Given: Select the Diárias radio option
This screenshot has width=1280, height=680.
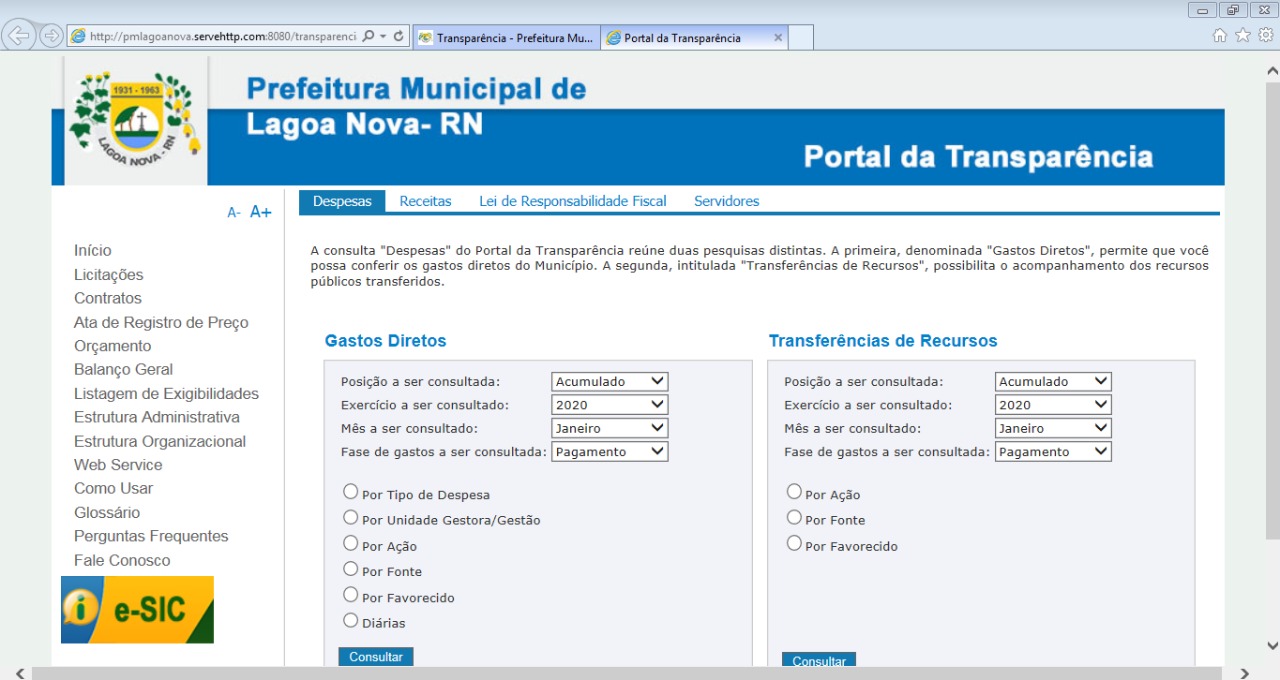Looking at the screenshot, I should [350, 620].
